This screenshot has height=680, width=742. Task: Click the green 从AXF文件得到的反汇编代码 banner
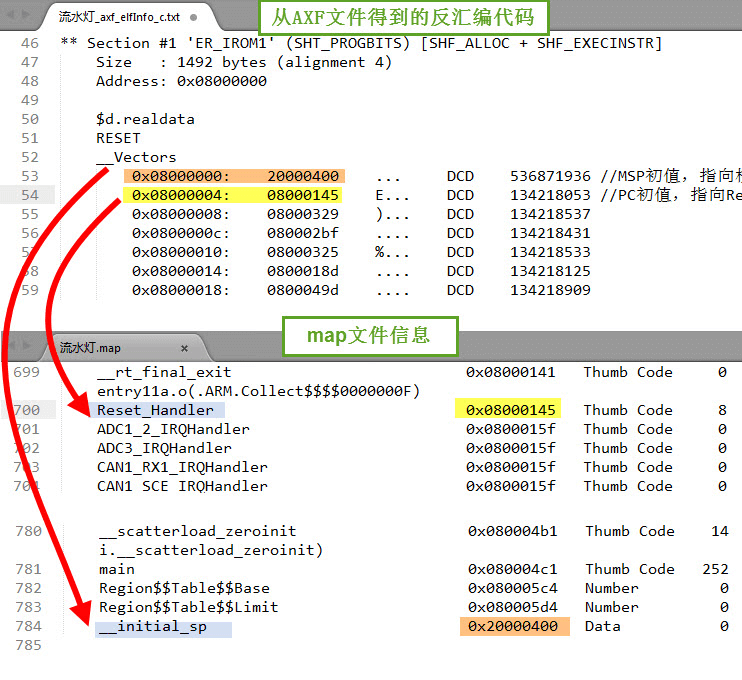coord(402,16)
